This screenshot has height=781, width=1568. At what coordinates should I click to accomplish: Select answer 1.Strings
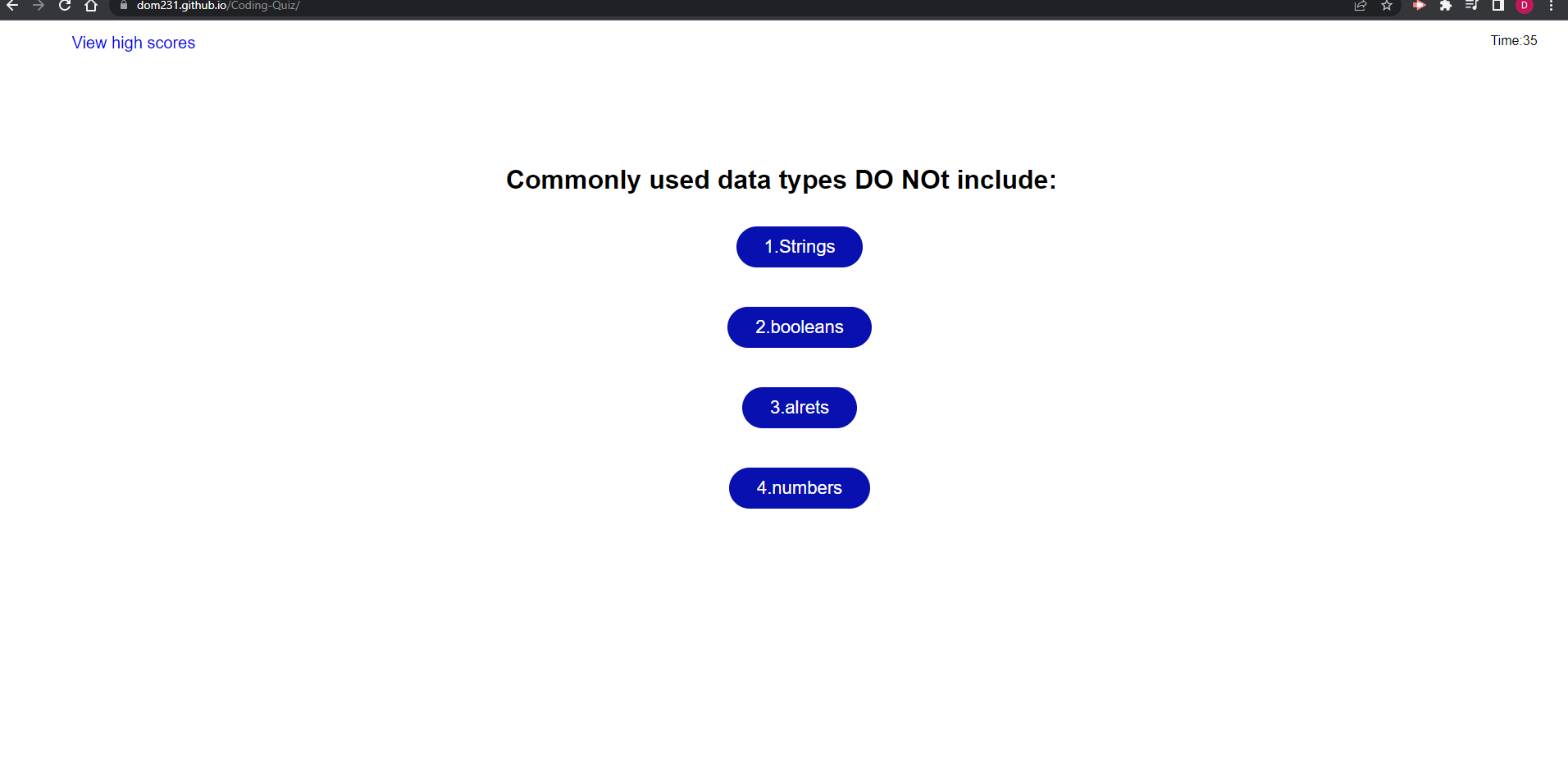(x=799, y=246)
